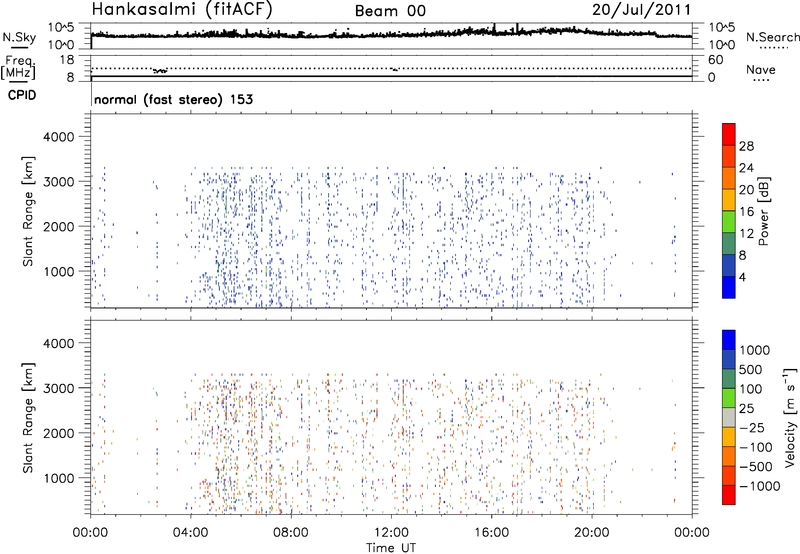This screenshot has width=800, height=554.
Task: Click the 'Power [dB]' colorbar label
Action: pos(764,211)
